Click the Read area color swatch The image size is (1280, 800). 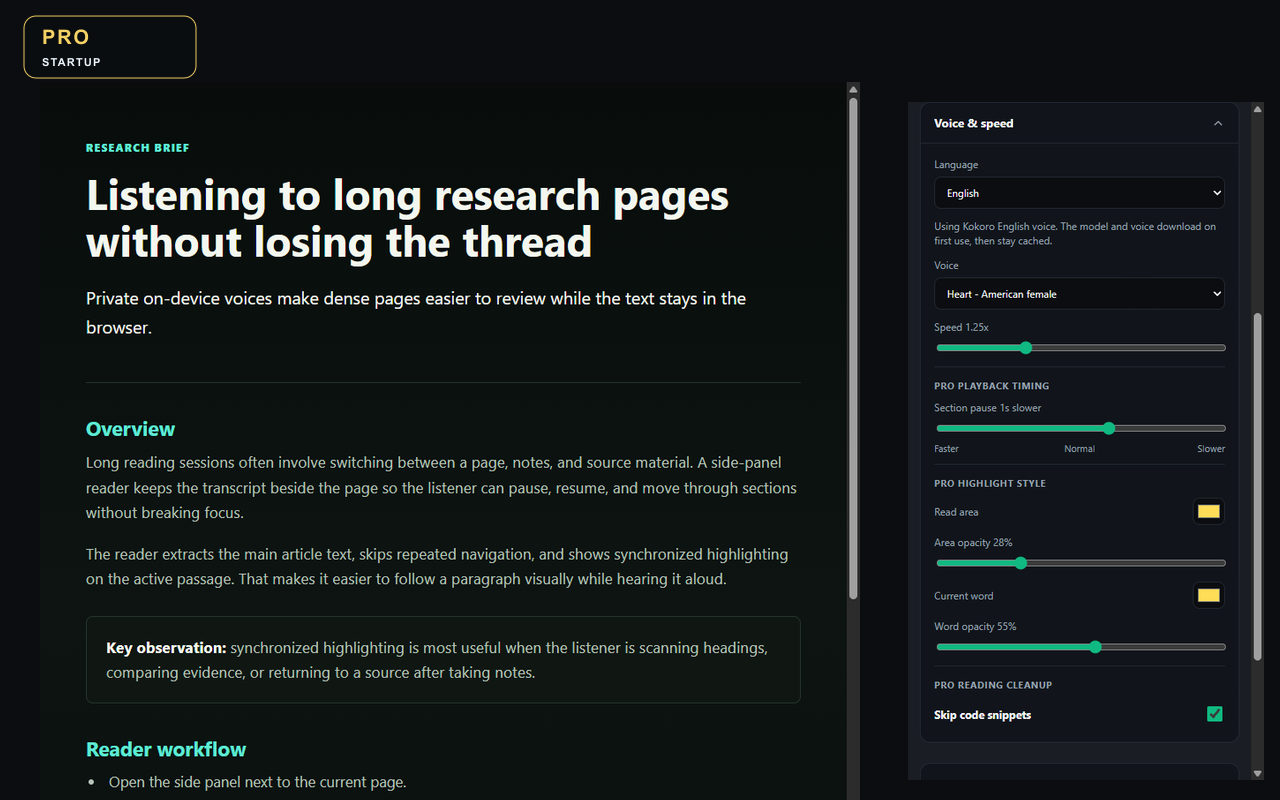1208,512
